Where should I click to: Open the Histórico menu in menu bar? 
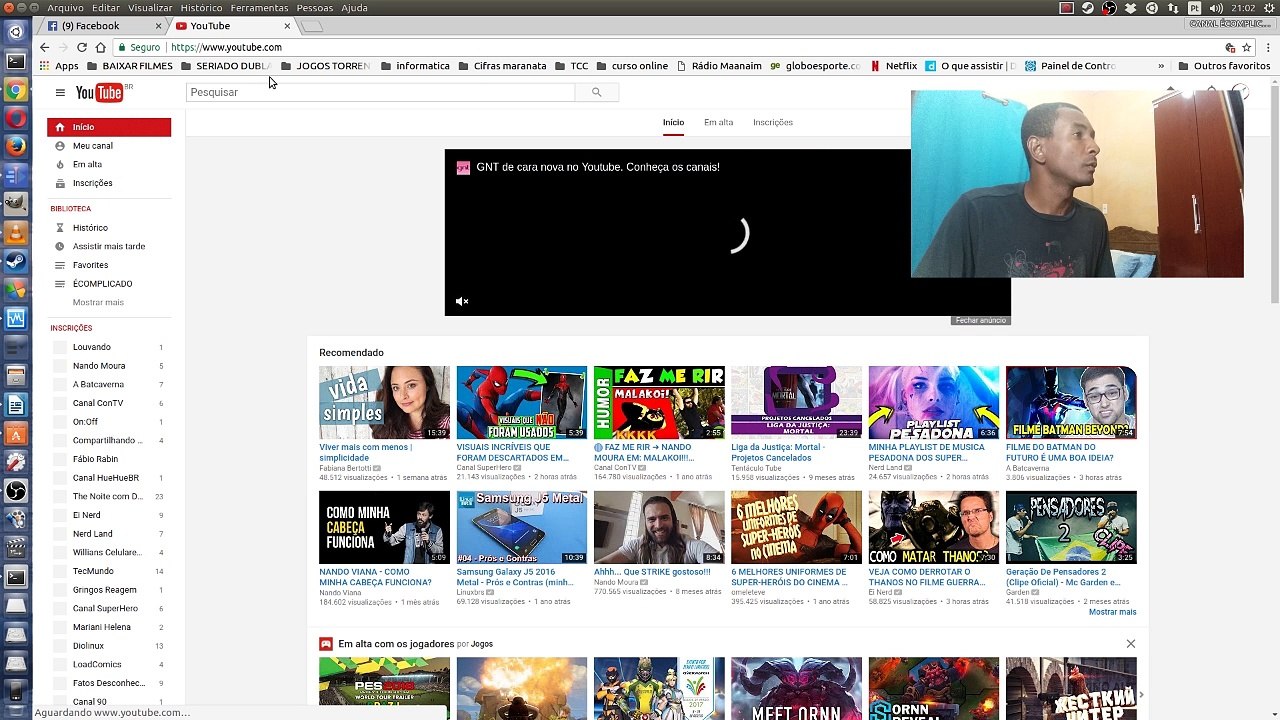click(201, 8)
